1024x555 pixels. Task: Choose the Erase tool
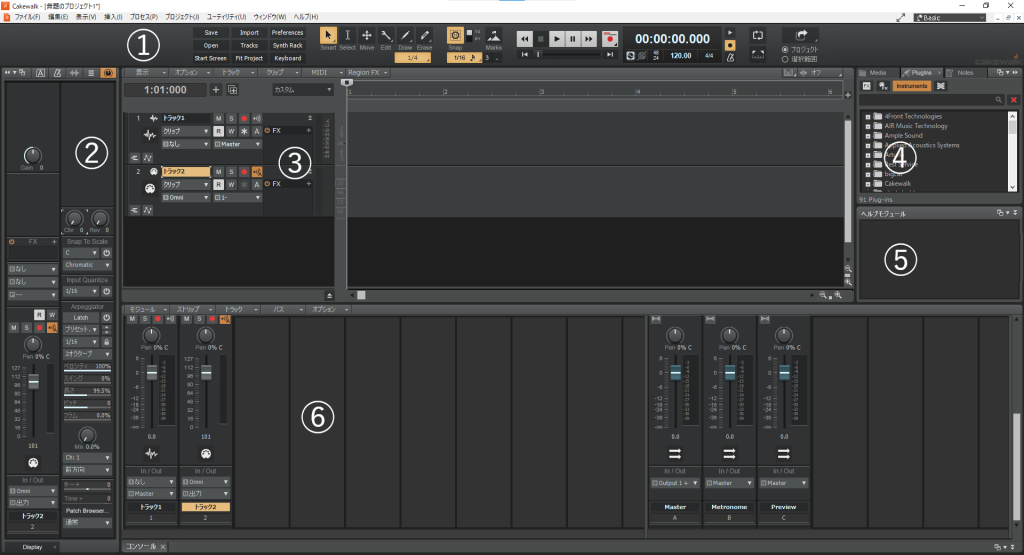[424, 36]
